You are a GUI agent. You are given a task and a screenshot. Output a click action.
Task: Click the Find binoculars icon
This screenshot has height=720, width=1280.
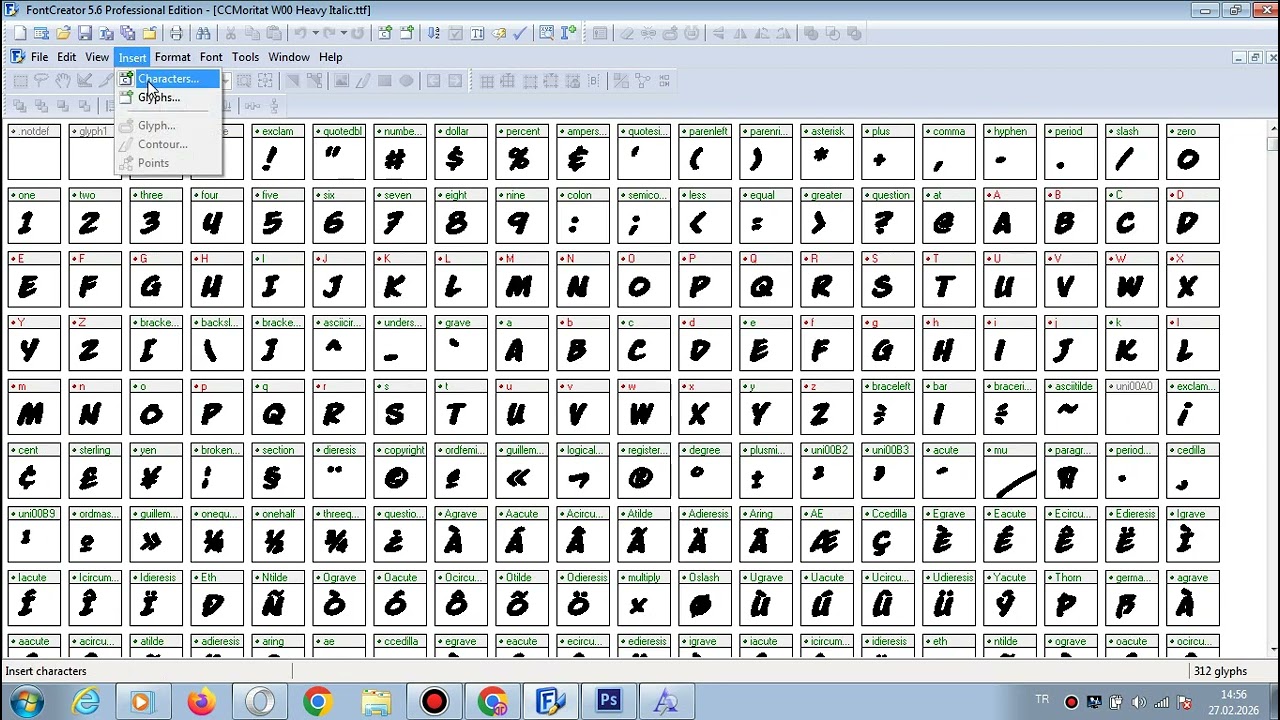click(x=203, y=33)
